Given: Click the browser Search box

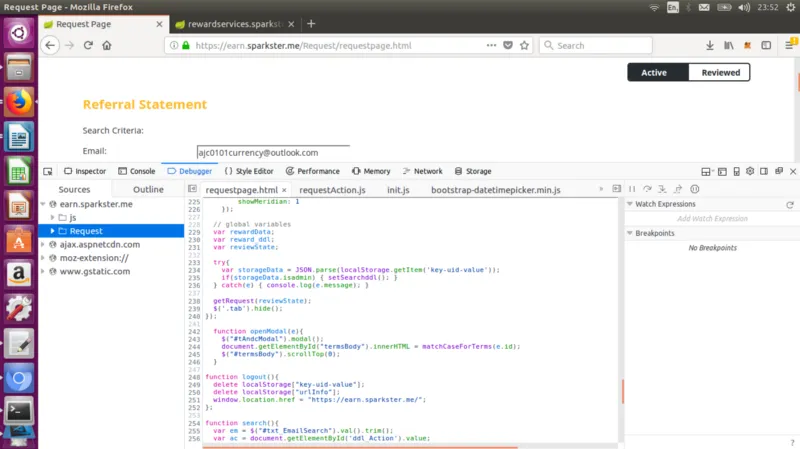Looking at the screenshot, I should [x=595, y=45].
